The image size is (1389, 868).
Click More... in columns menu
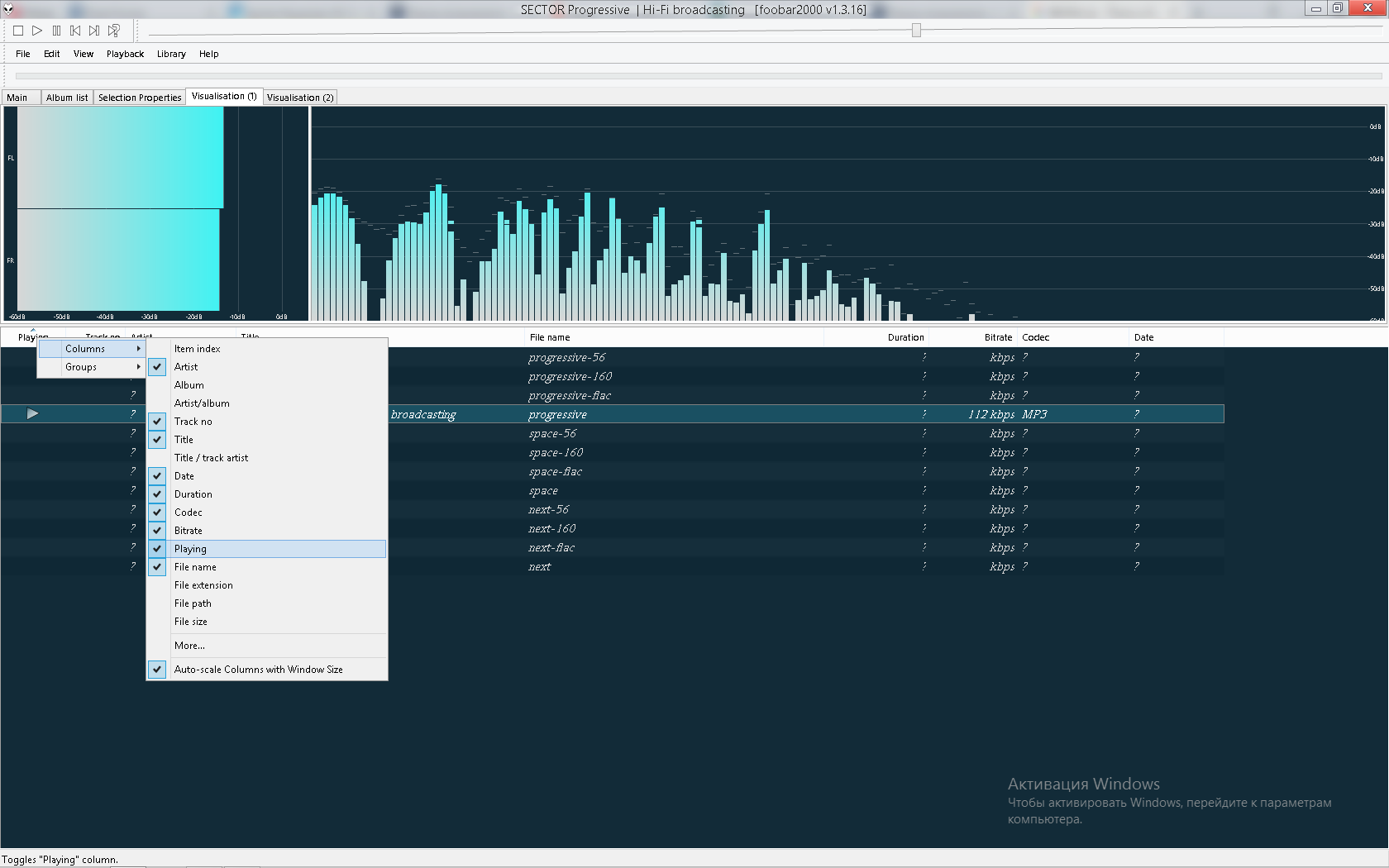[189, 646]
